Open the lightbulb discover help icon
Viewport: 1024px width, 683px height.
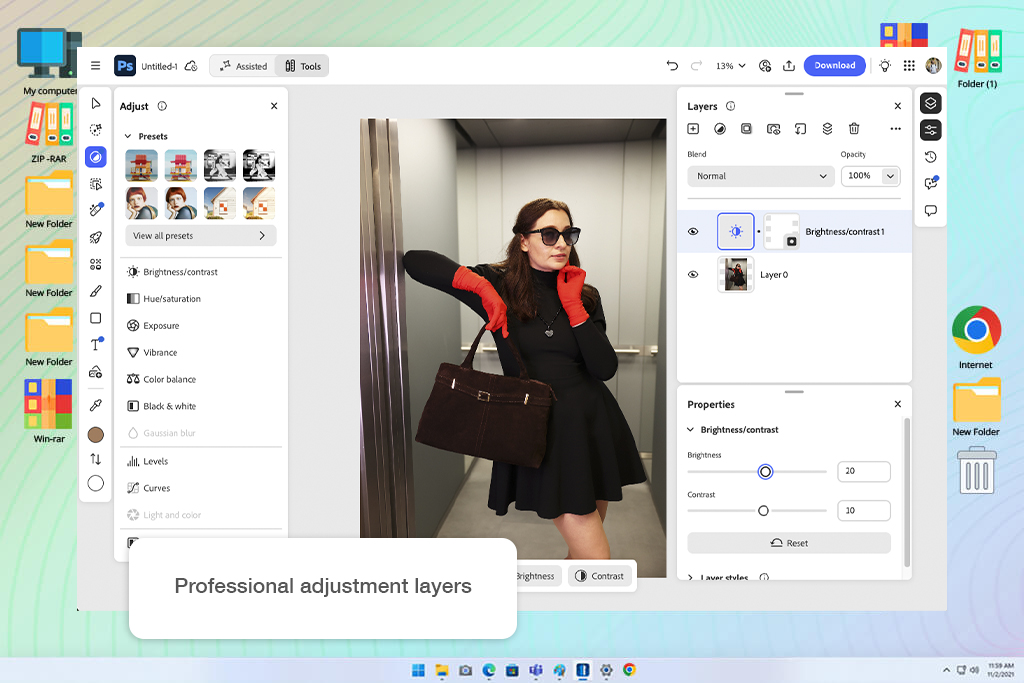coord(885,65)
